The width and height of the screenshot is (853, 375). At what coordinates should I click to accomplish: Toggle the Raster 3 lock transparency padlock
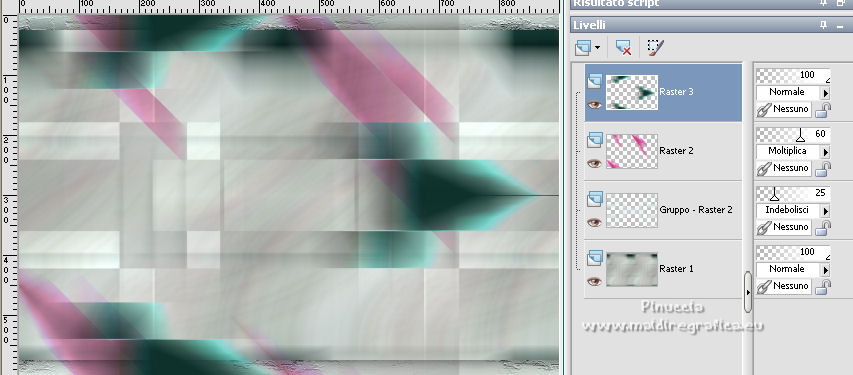(822, 109)
